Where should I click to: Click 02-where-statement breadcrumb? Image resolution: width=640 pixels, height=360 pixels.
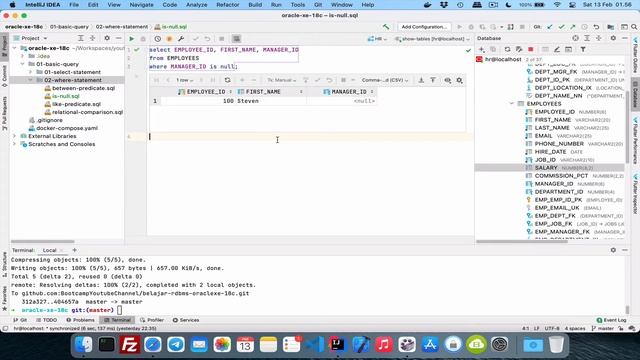tap(122, 27)
